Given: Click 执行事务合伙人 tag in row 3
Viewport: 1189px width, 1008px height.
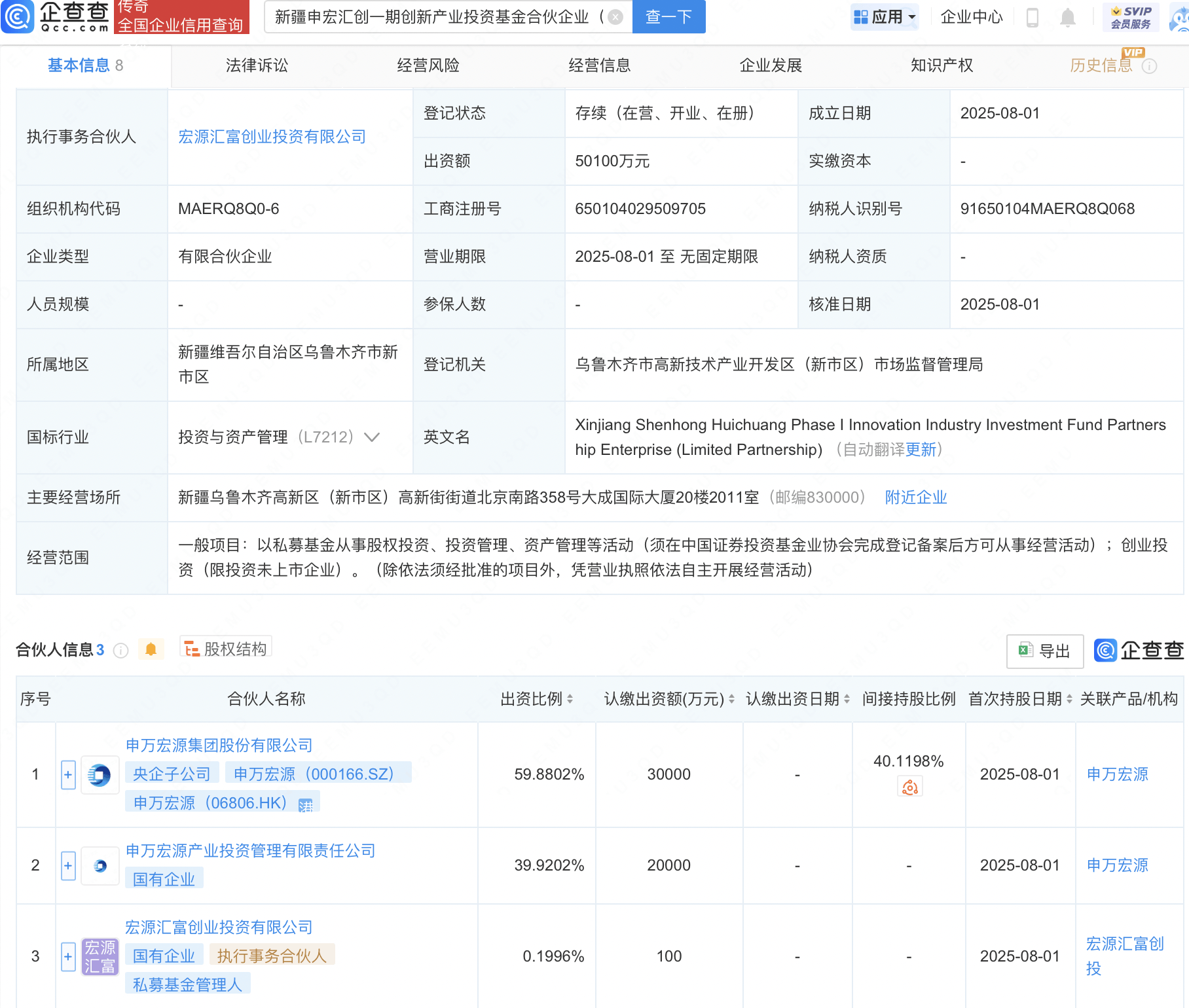Looking at the screenshot, I should pyautogui.click(x=272, y=956).
